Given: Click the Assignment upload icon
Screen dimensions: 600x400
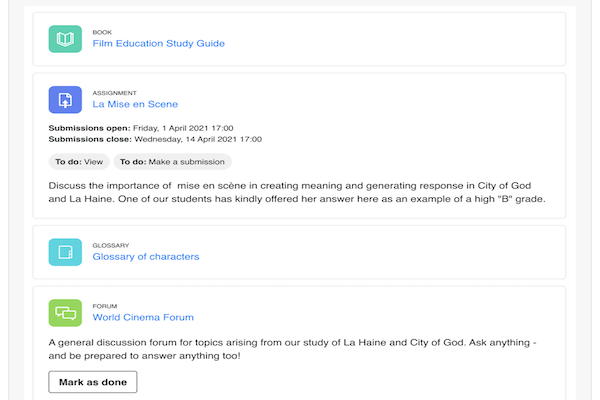Looking at the screenshot, I should (x=65, y=99).
